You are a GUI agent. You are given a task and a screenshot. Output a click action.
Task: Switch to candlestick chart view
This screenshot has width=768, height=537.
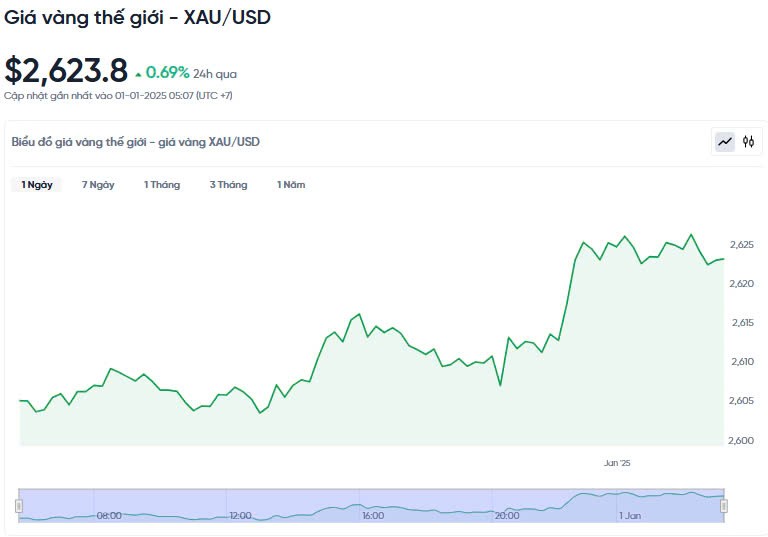[x=748, y=142]
